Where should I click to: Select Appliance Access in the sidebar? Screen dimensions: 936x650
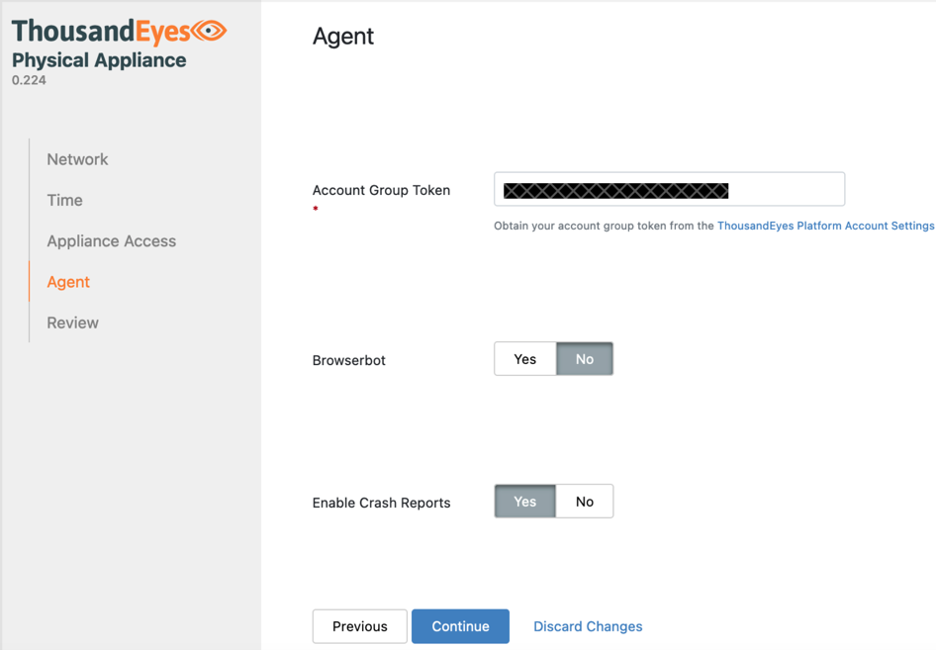pyautogui.click(x=111, y=241)
